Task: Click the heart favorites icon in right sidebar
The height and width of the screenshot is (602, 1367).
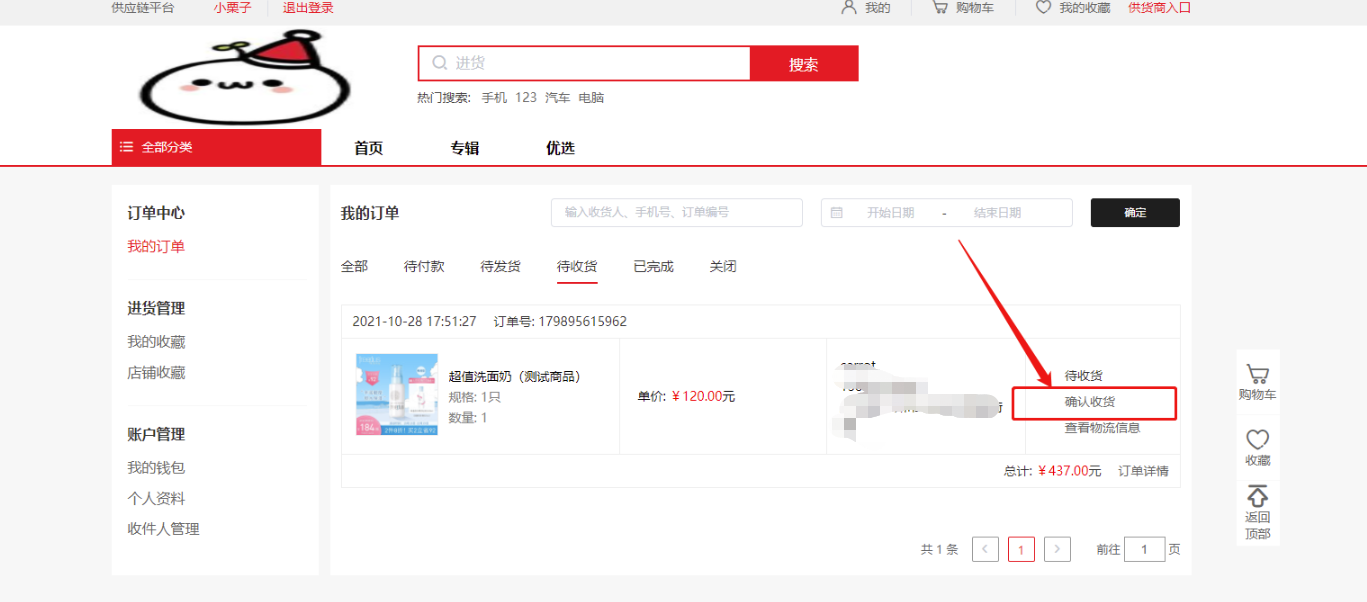Action: [x=1257, y=439]
